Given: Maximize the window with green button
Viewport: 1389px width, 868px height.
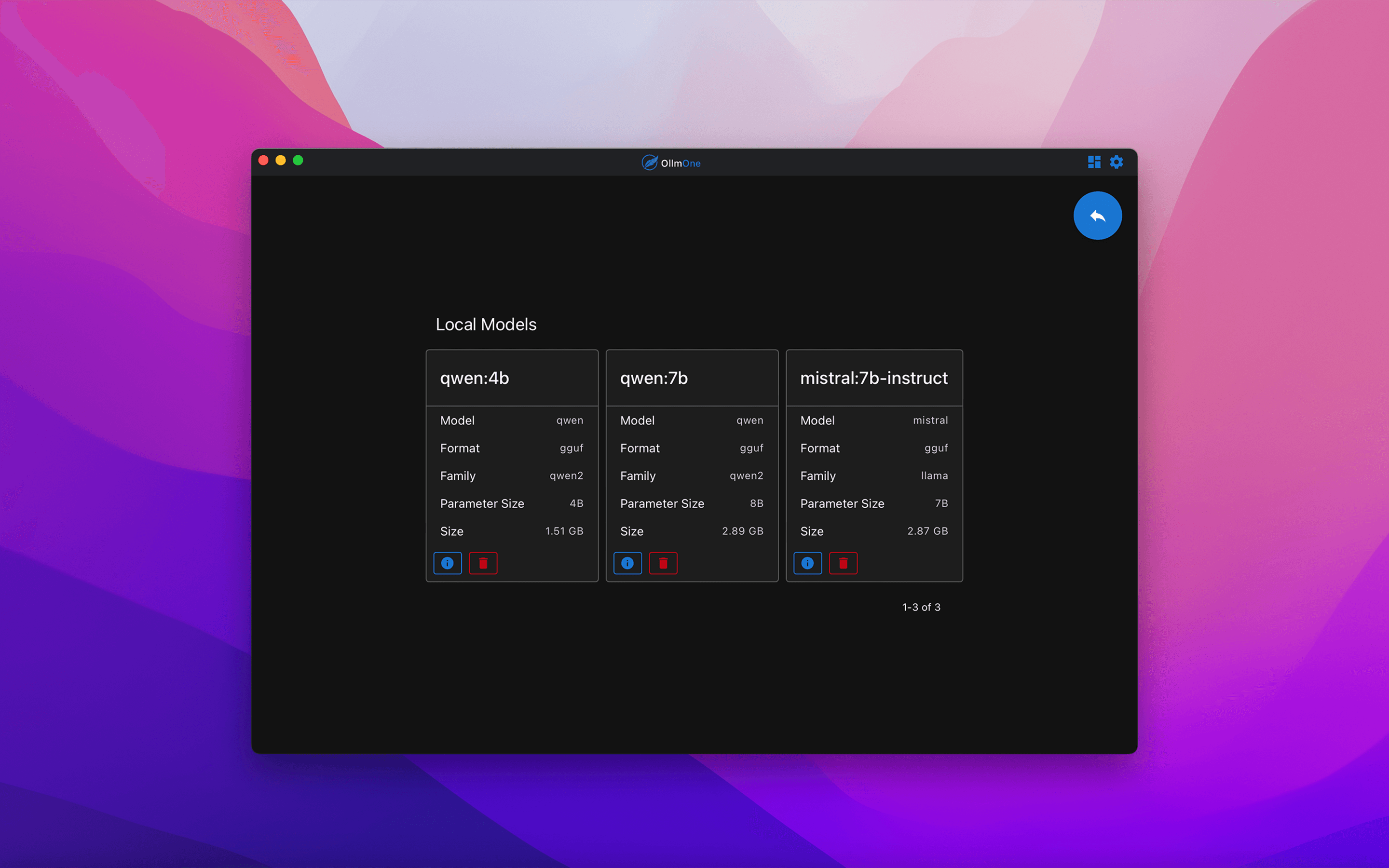Looking at the screenshot, I should pos(298,160).
